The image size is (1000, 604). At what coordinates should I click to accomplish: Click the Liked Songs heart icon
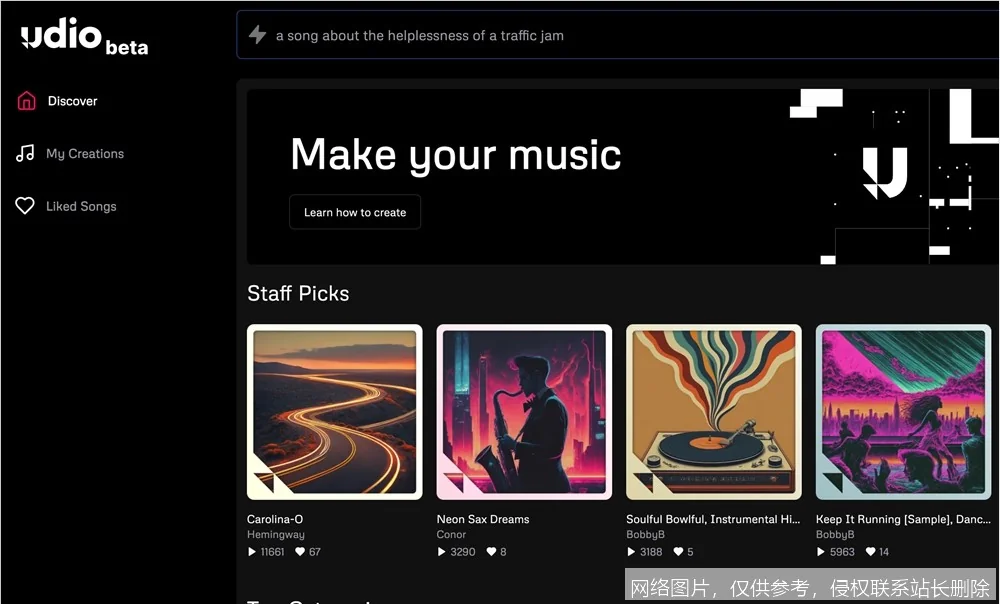(26, 206)
